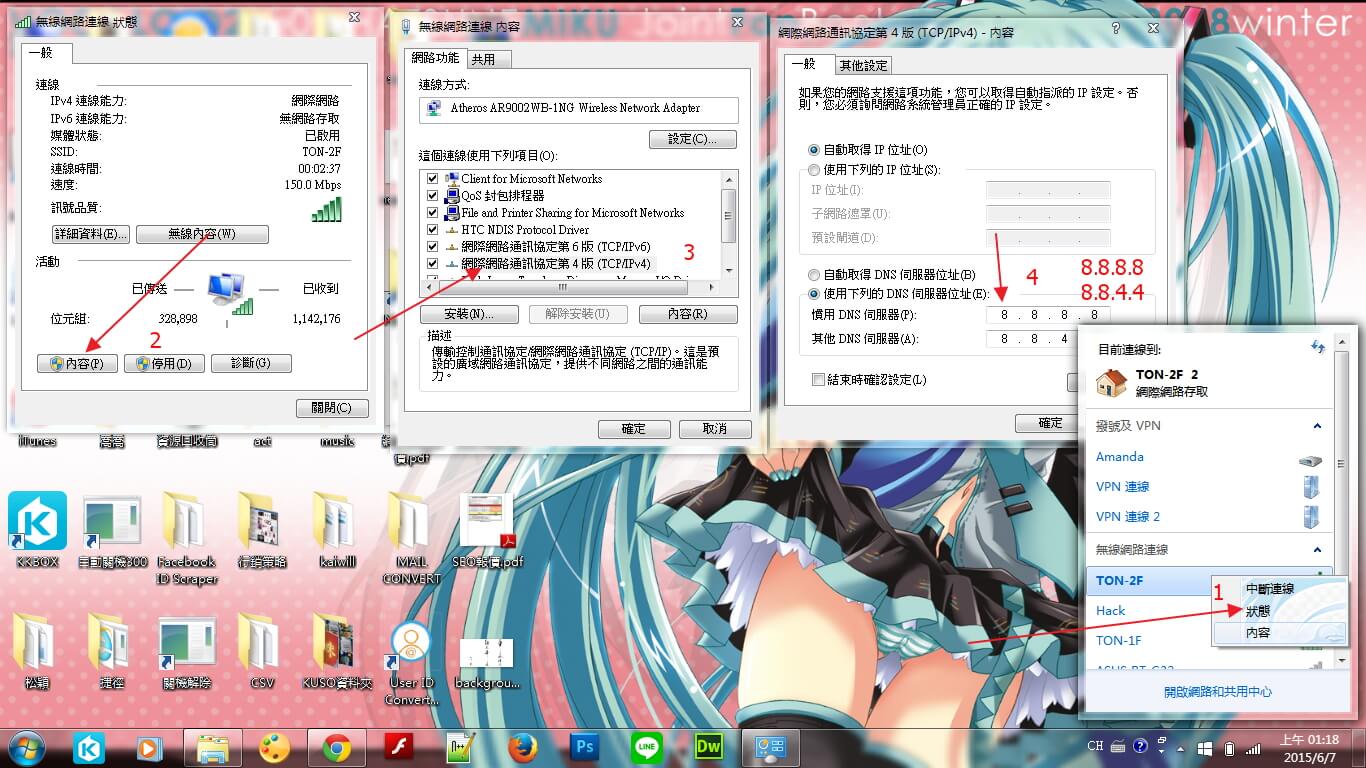Click the vertical scrollbar of the protocol list
The width and height of the screenshot is (1366, 768).
729,224
